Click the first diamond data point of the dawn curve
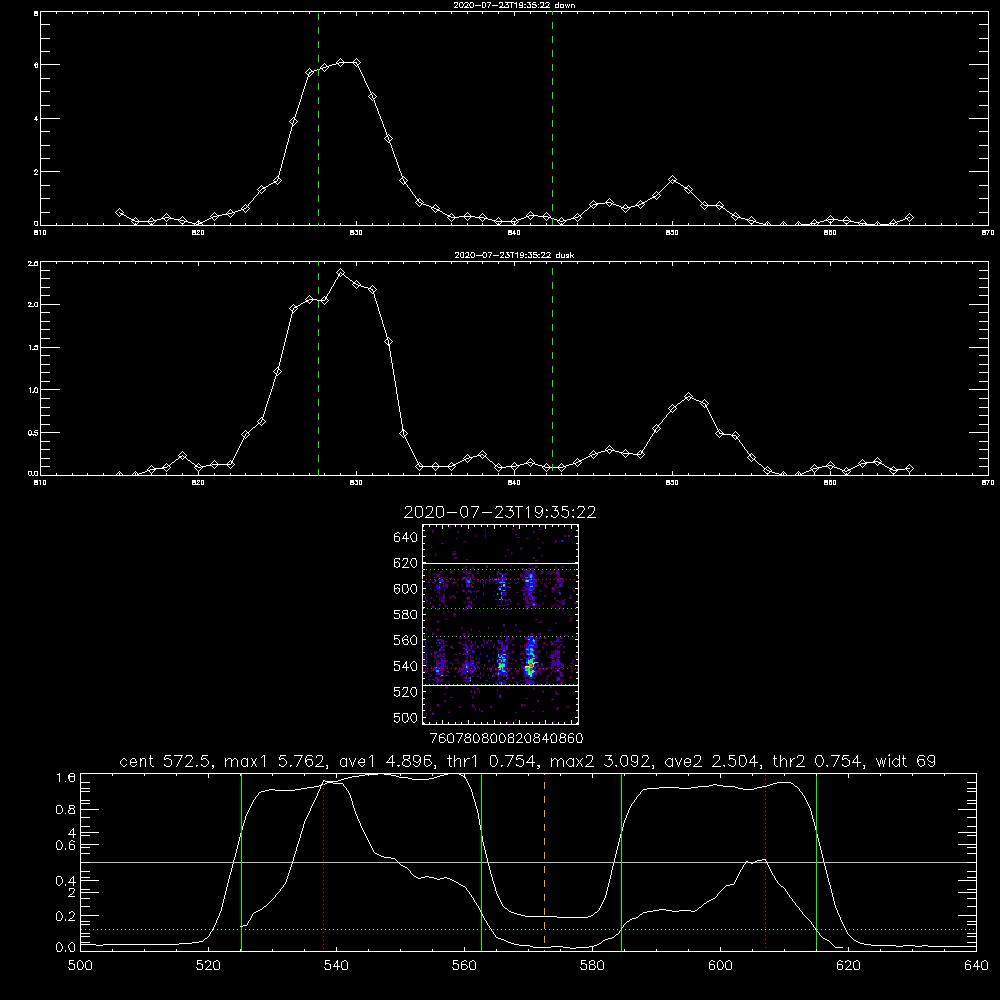The height and width of the screenshot is (1000, 1000). point(119,212)
